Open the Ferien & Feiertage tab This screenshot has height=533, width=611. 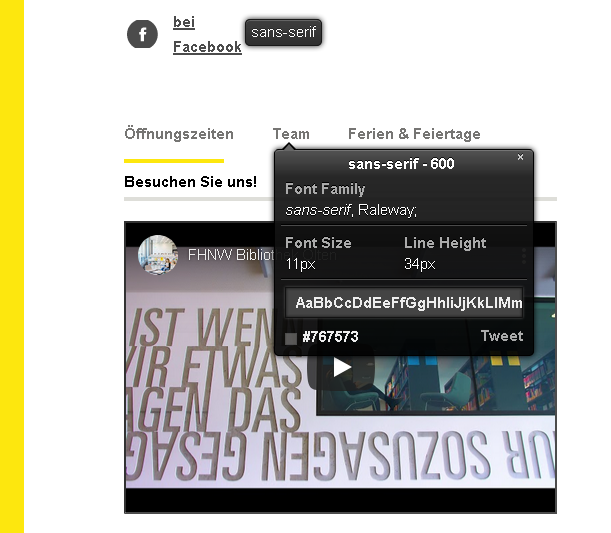point(414,134)
